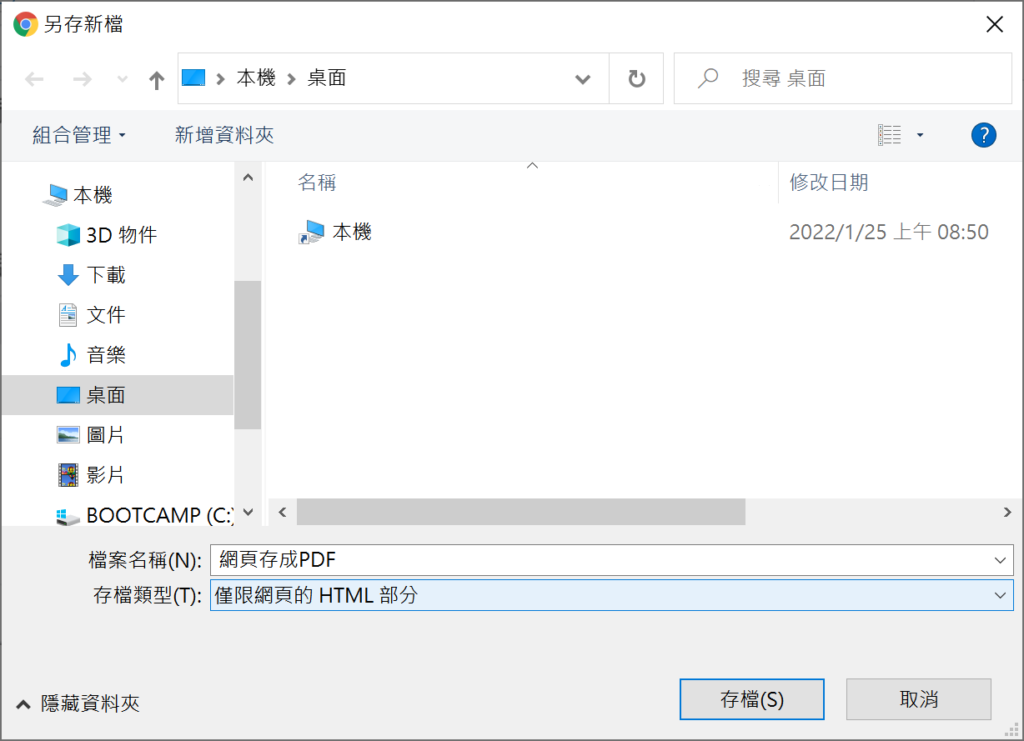Open the 組合管理 menu

click(x=79, y=135)
